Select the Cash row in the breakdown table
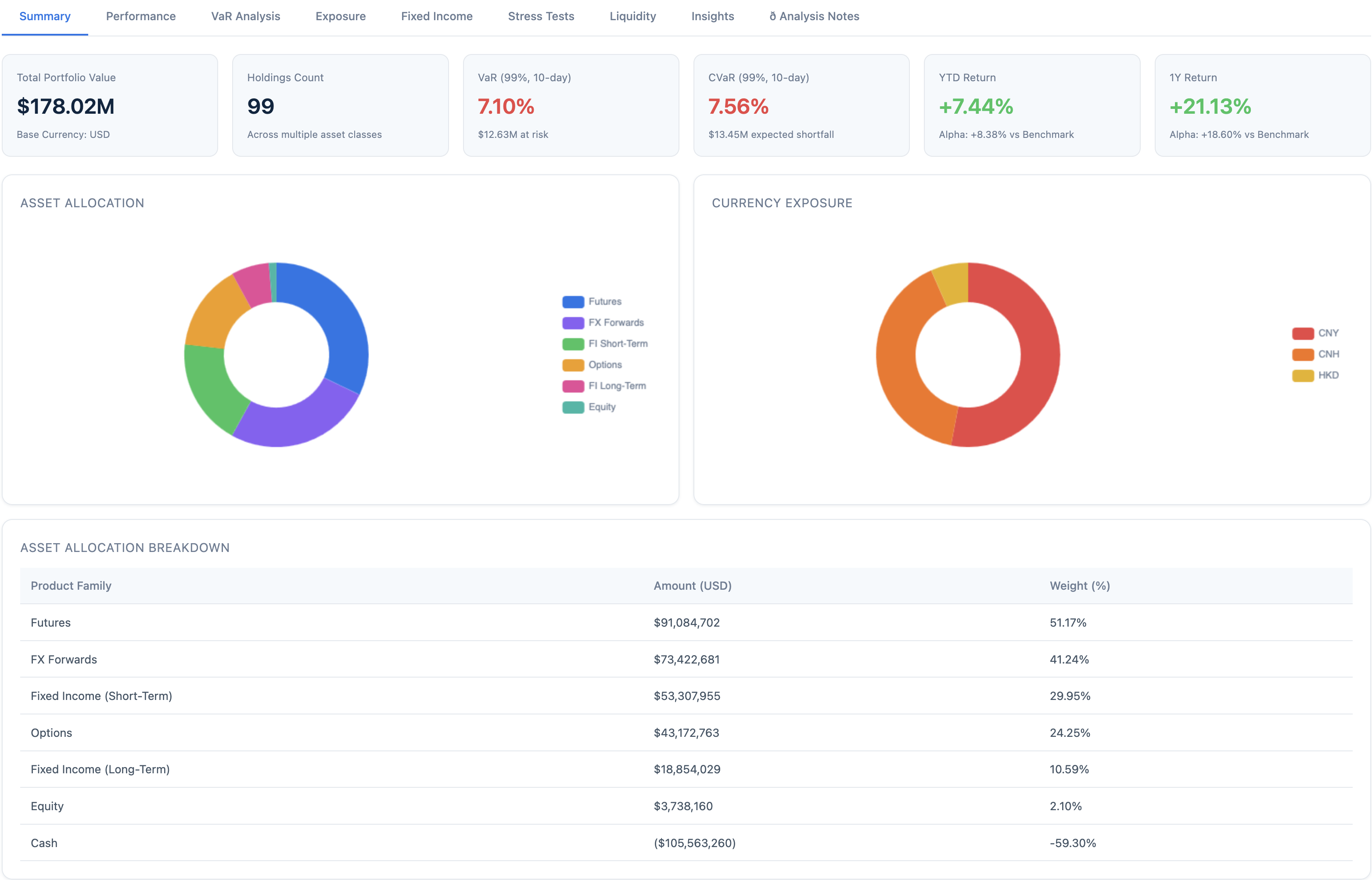The height and width of the screenshot is (880, 1372). 686,842
